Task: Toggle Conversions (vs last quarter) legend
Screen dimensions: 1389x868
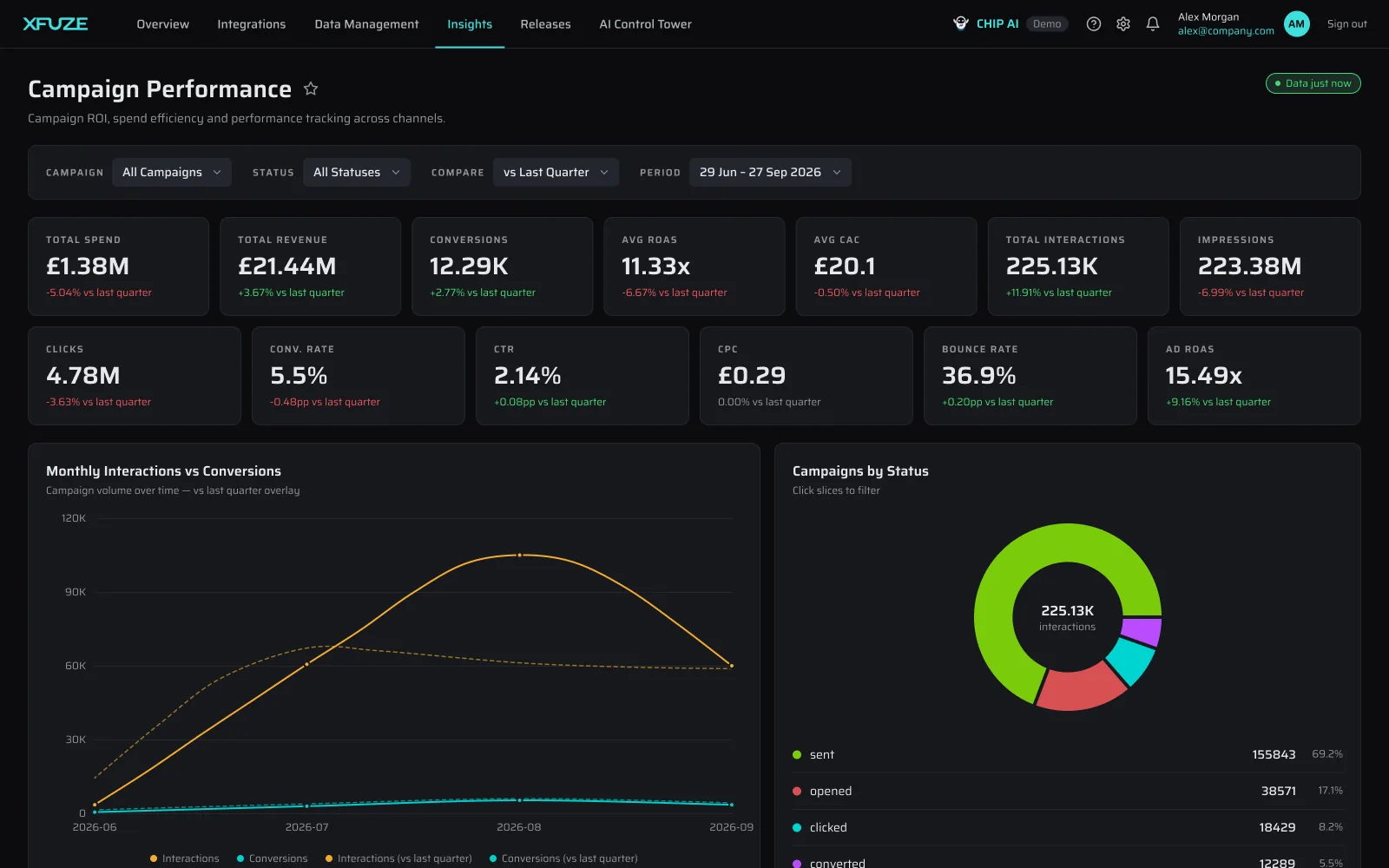Action: 563,858
